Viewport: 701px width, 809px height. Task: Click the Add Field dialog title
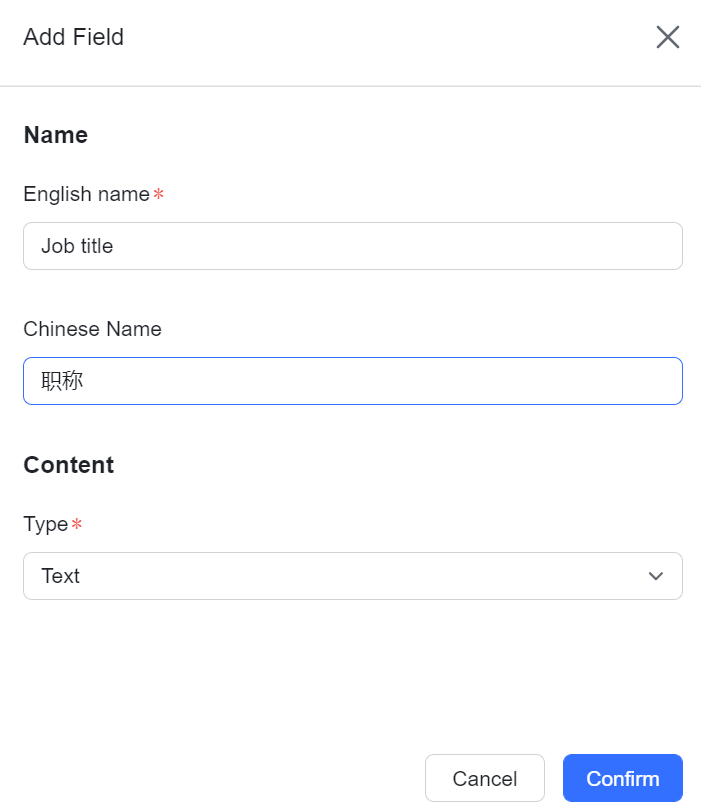click(73, 37)
